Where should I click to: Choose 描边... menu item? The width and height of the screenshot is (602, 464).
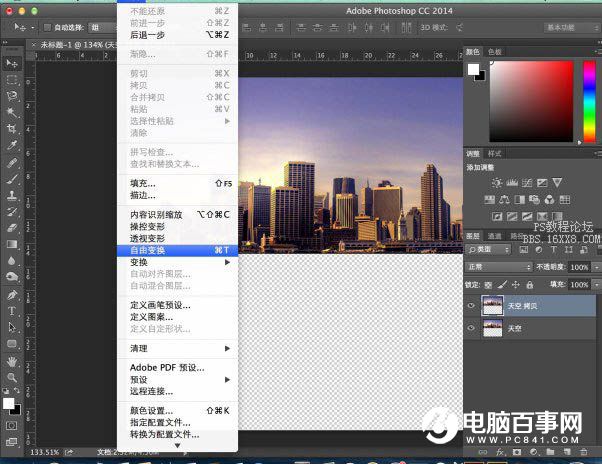click(x=177, y=195)
